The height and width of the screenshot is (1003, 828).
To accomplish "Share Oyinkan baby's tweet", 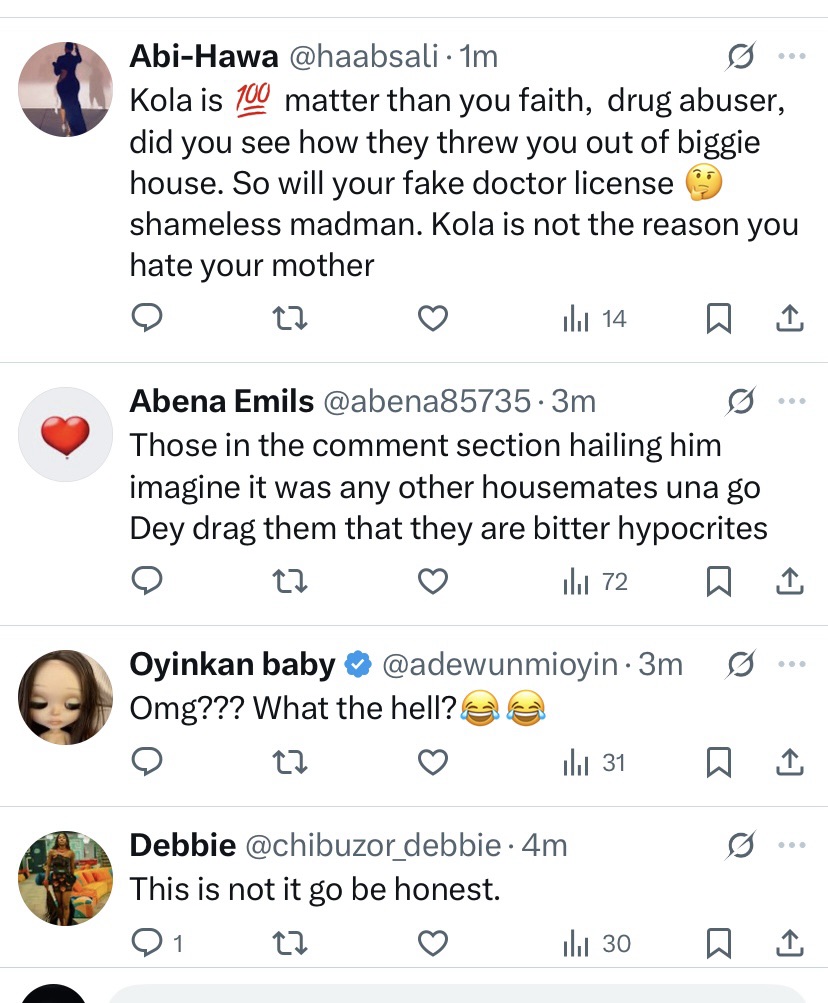I will click(x=789, y=762).
